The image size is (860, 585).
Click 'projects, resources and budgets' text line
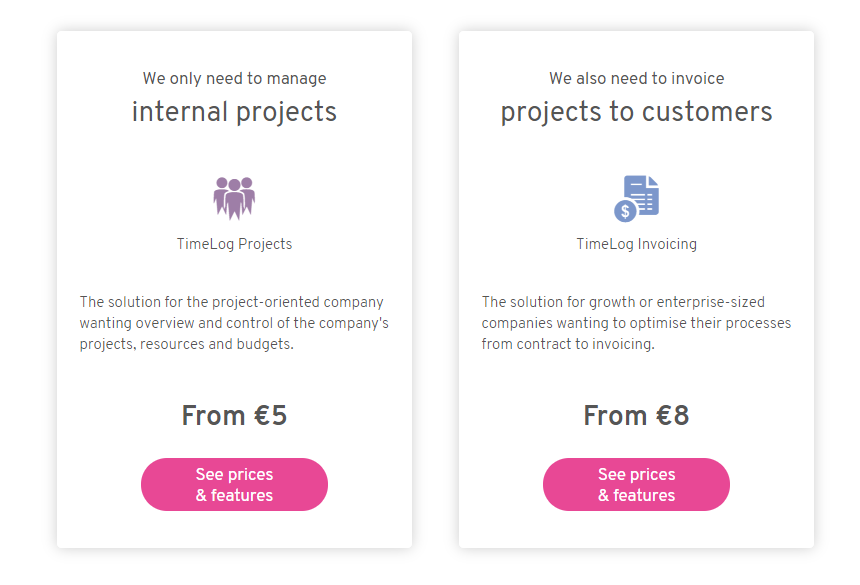(x=186, y=344)
